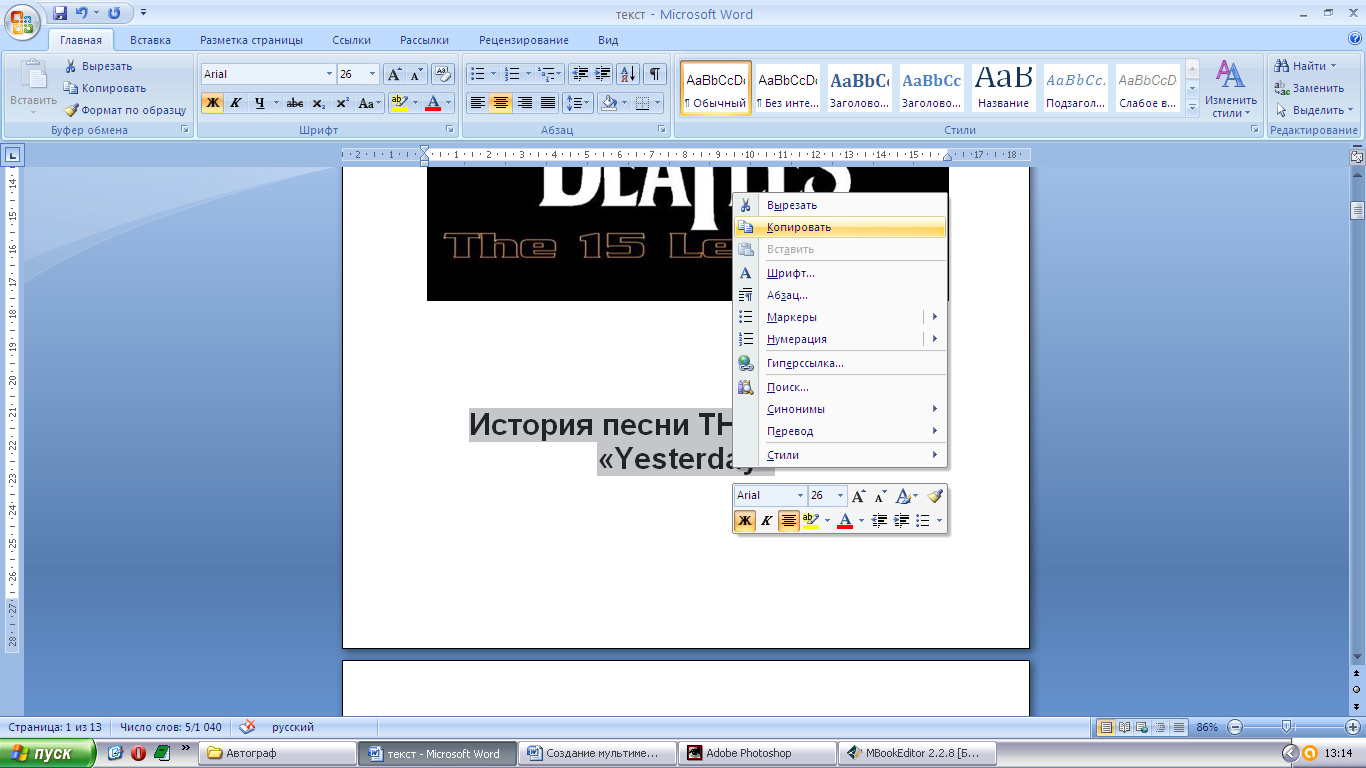The image size is (1366, 768).
Task: Apply subscript formatting in ribbon
Action: pos(318,103)
